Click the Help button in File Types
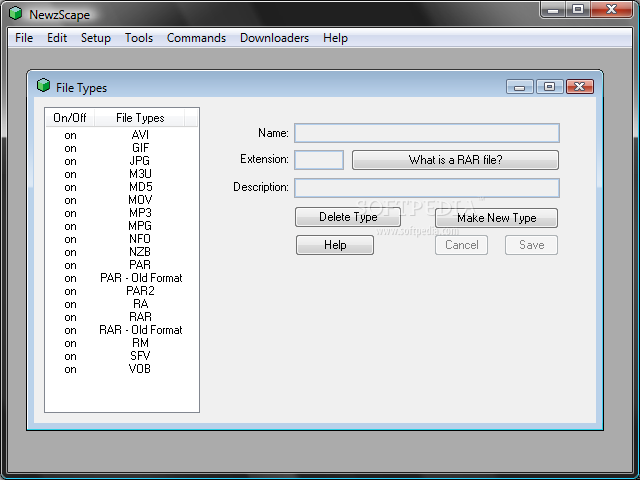 [x=335, y=245]
